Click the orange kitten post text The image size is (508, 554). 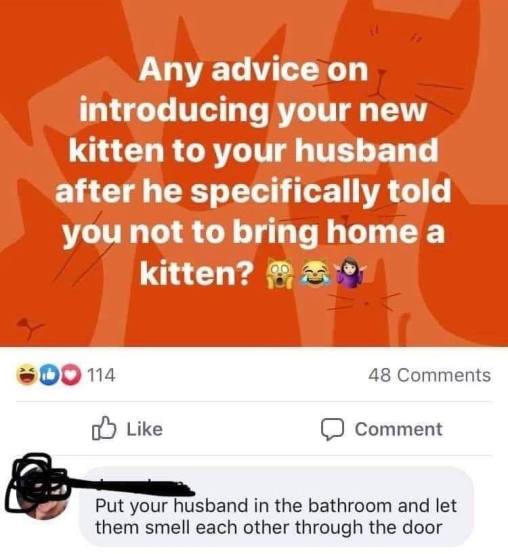(x=253, y=172)
